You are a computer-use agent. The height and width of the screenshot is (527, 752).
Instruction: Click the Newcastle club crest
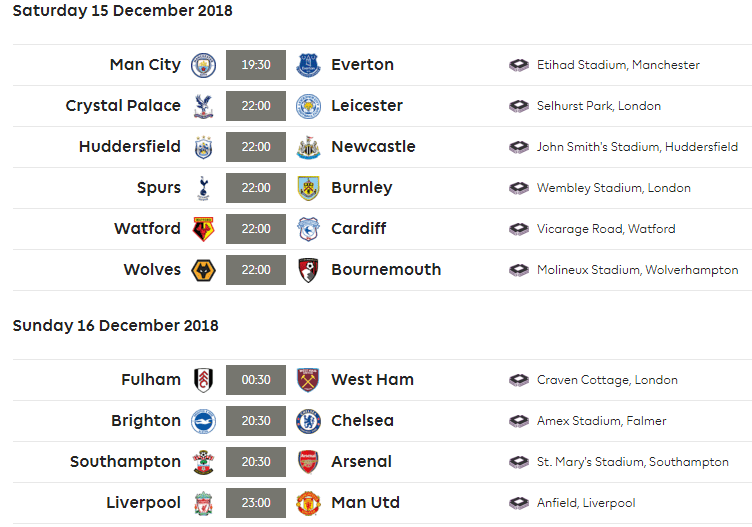tap(308, 147)
